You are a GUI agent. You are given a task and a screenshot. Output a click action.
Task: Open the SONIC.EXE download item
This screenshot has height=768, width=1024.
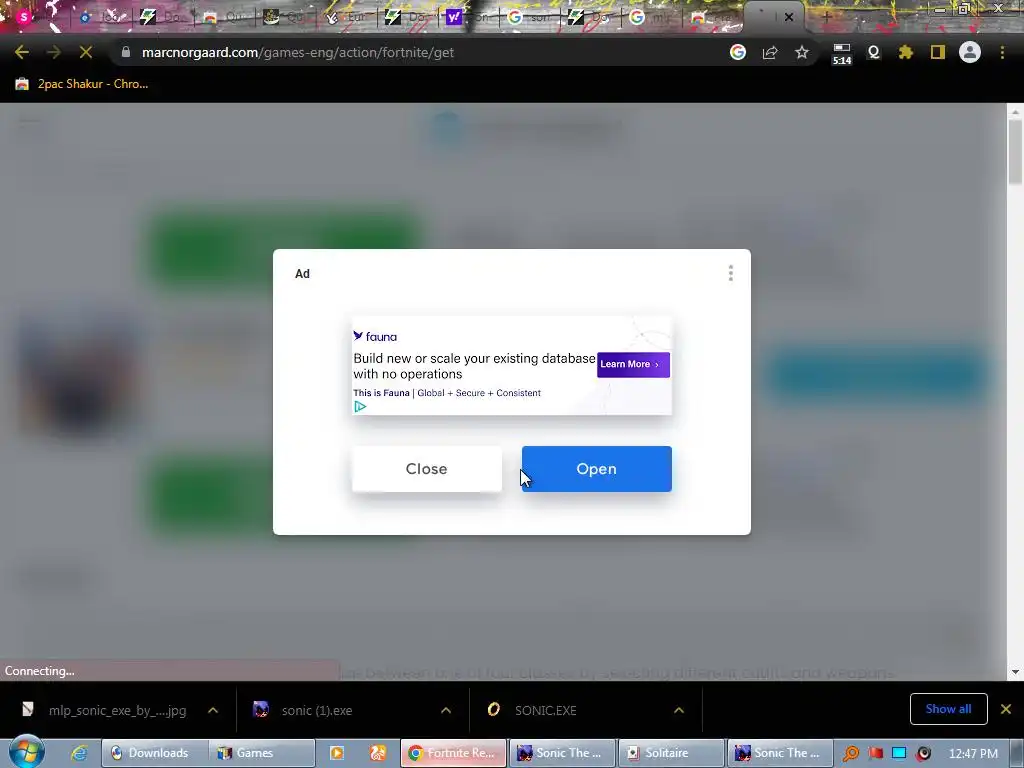coord(532,710)
